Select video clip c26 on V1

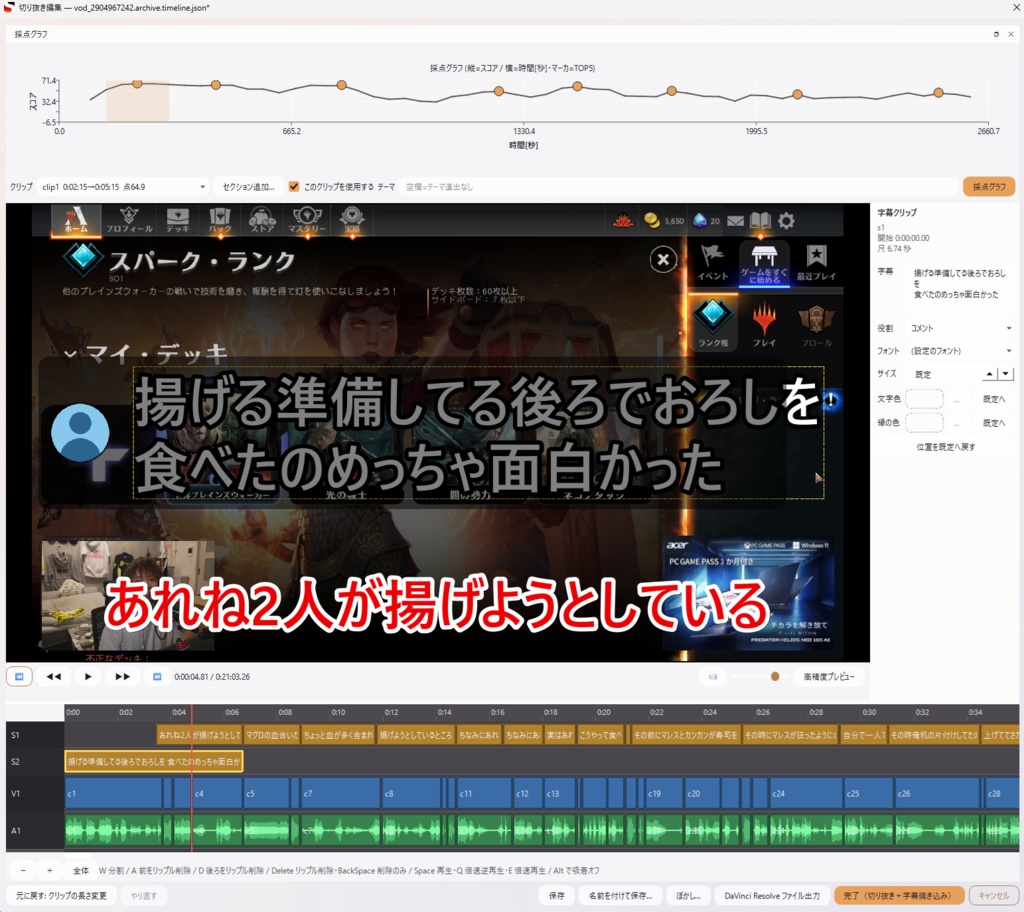pyautogui.click(x=938, y=793)
